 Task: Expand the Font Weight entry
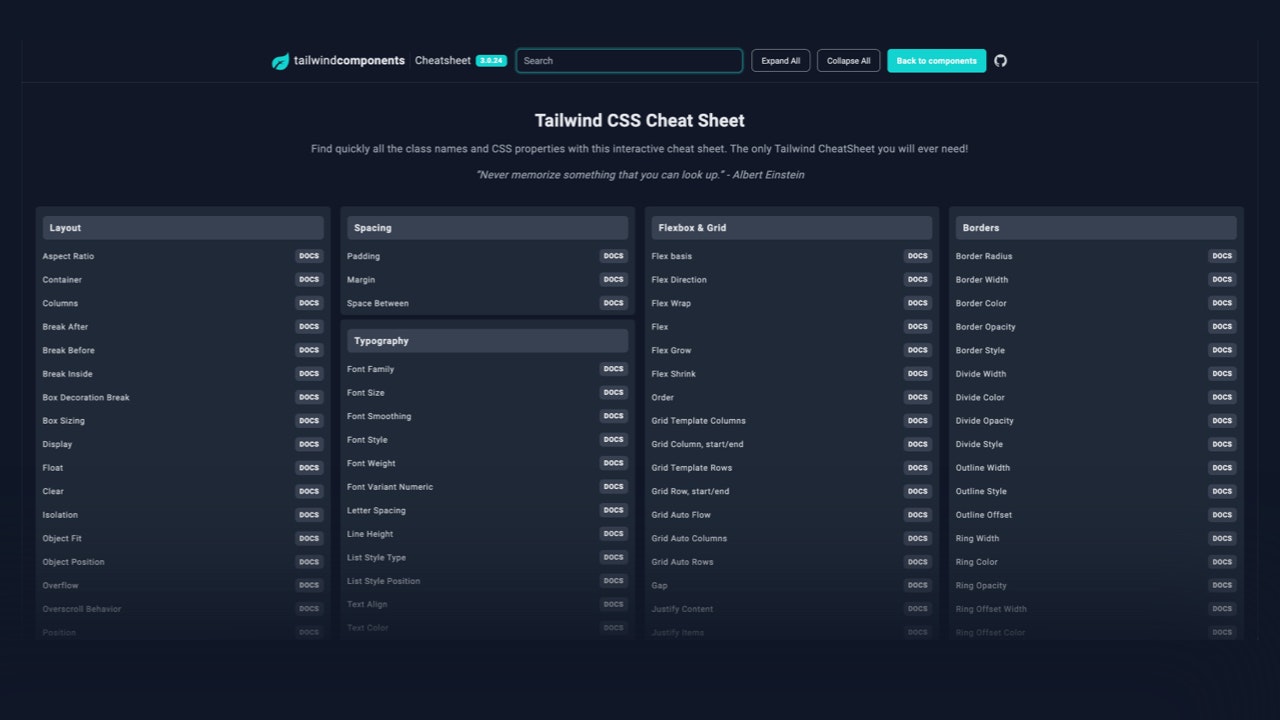pyautogui.click(x=487, y=463)
